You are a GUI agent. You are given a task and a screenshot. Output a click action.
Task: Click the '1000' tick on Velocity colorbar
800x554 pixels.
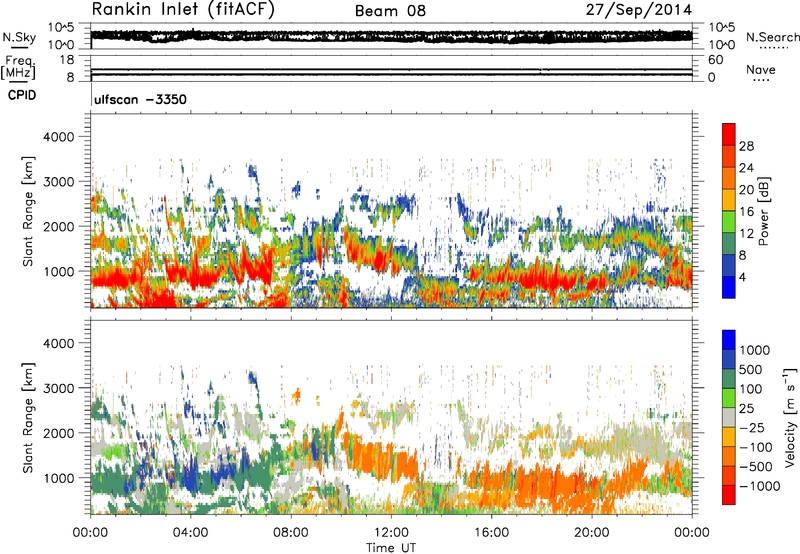point(754,350)
